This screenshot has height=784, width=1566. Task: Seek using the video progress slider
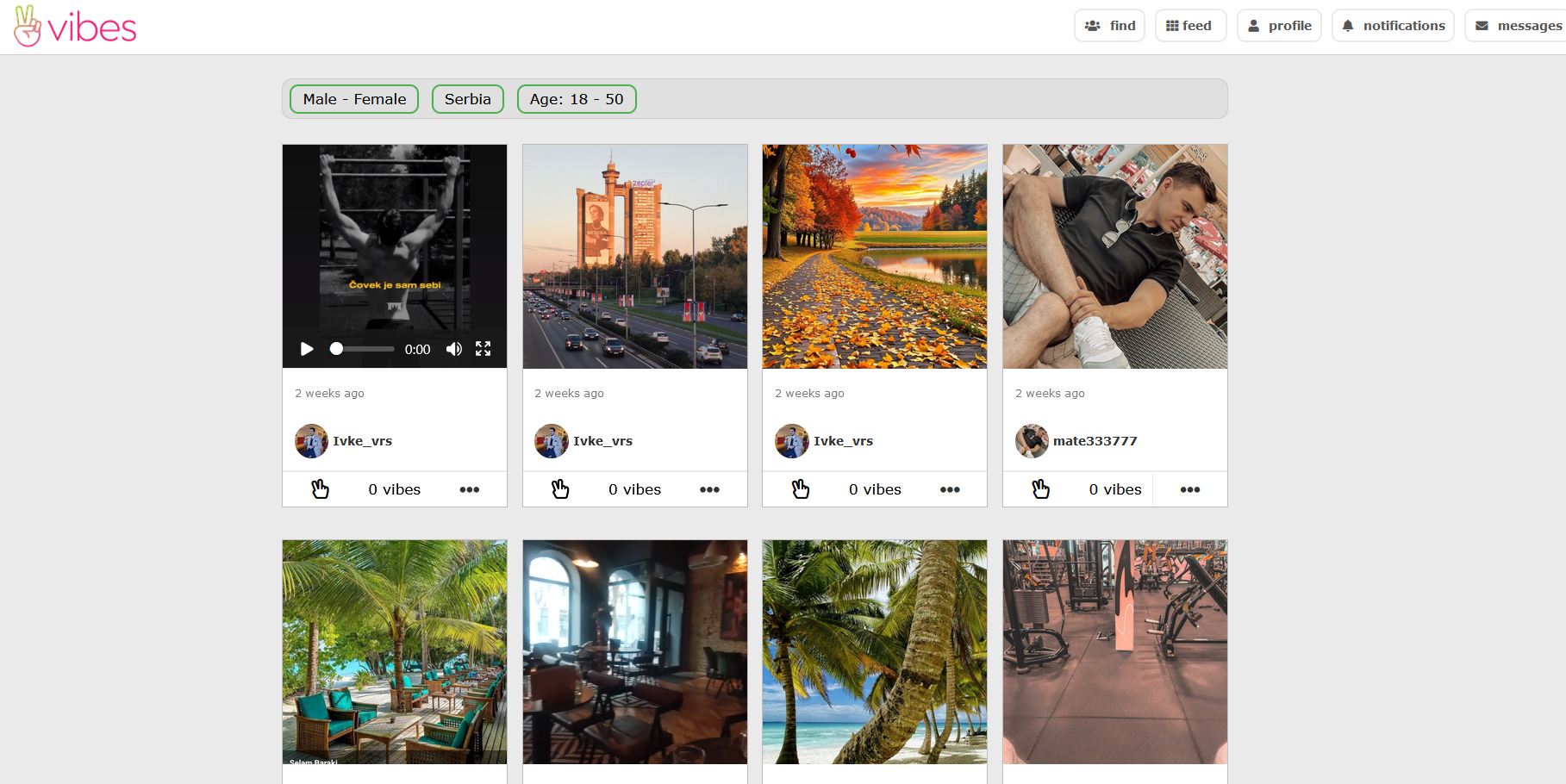(362, 349)
